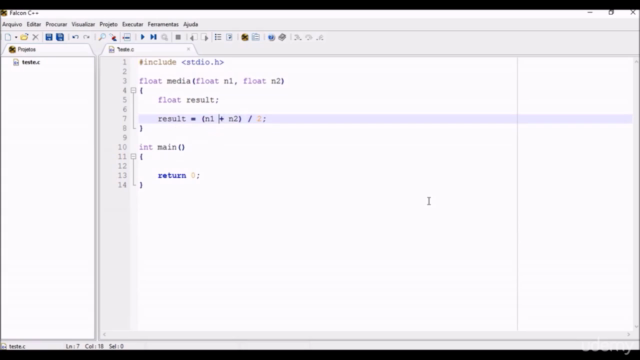Click the 'Col: 18' status bar entry
The height and width of the screenshot is (360, 640).
[x=94, y=346]
